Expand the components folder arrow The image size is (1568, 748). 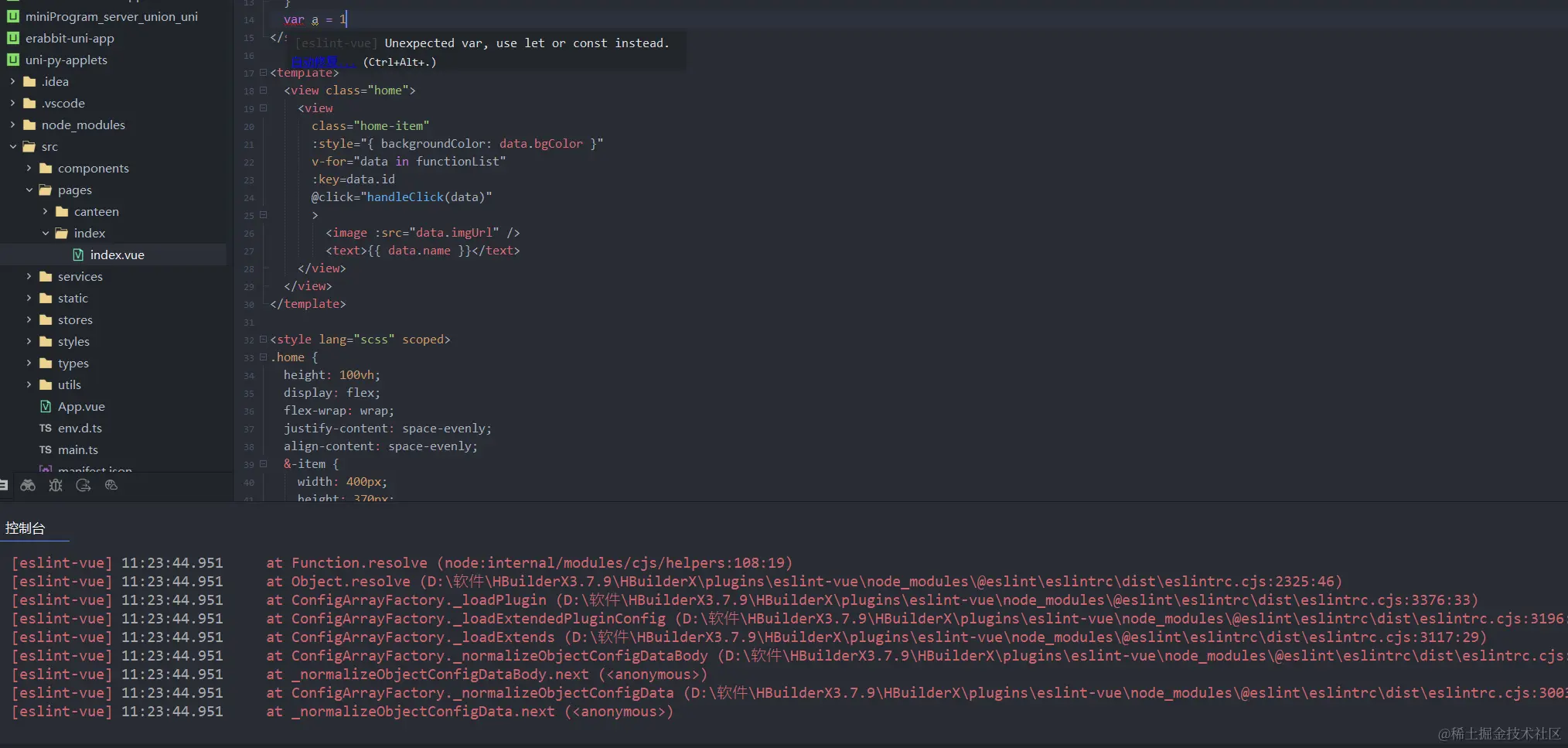pyautogui.click(x=29, y=168)
